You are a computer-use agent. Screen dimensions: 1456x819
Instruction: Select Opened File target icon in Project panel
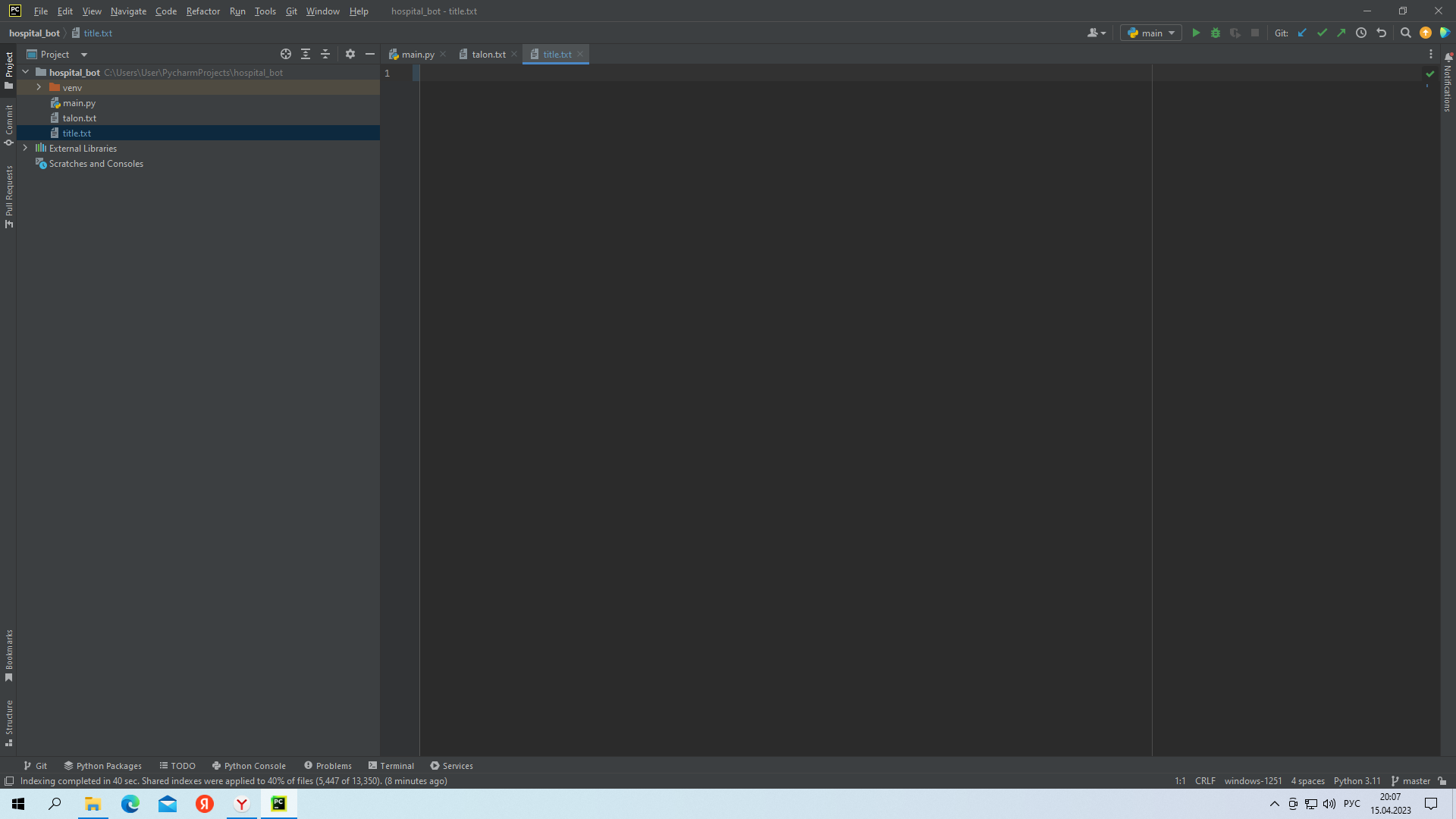286,54
